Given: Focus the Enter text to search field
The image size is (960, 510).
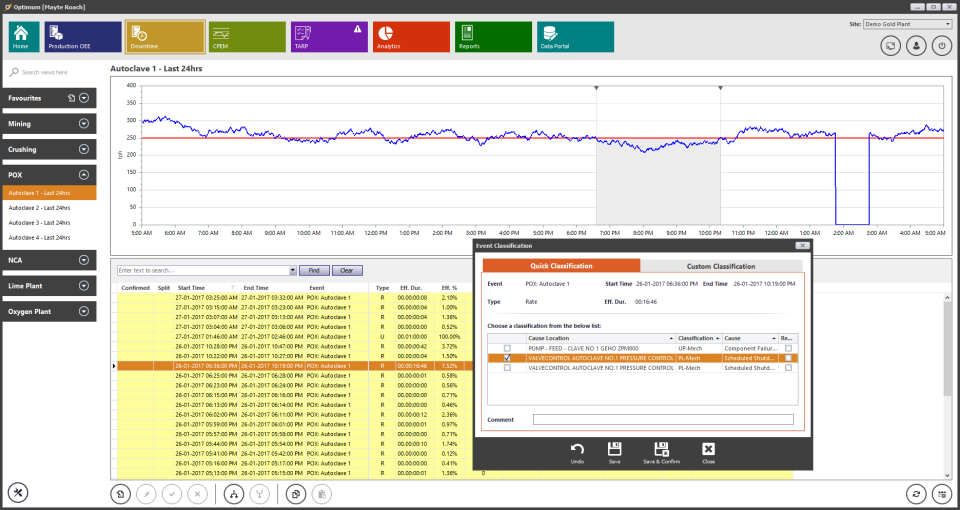Looking at the screenshot, I should (203, 270).
